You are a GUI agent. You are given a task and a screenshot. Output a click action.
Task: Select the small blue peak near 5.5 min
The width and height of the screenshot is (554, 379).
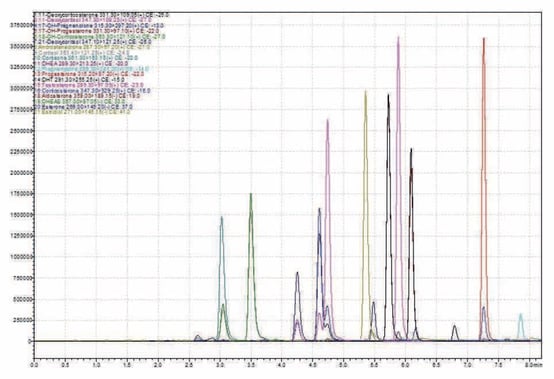click(x=373, y=320)
